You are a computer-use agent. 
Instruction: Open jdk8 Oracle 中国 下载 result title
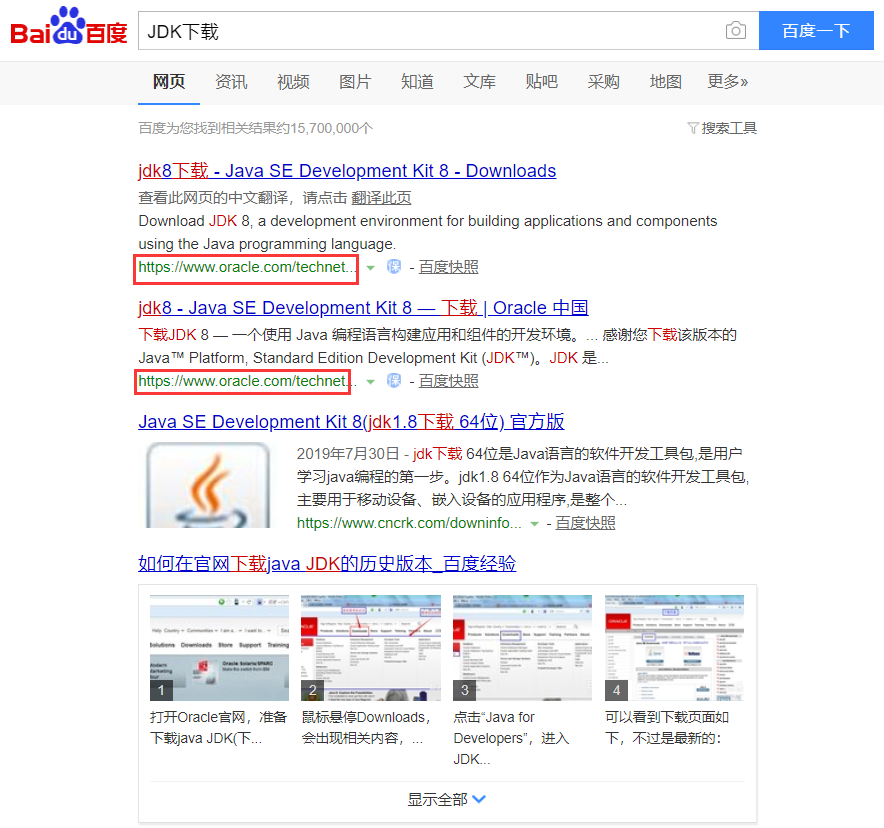pos(364,308)
